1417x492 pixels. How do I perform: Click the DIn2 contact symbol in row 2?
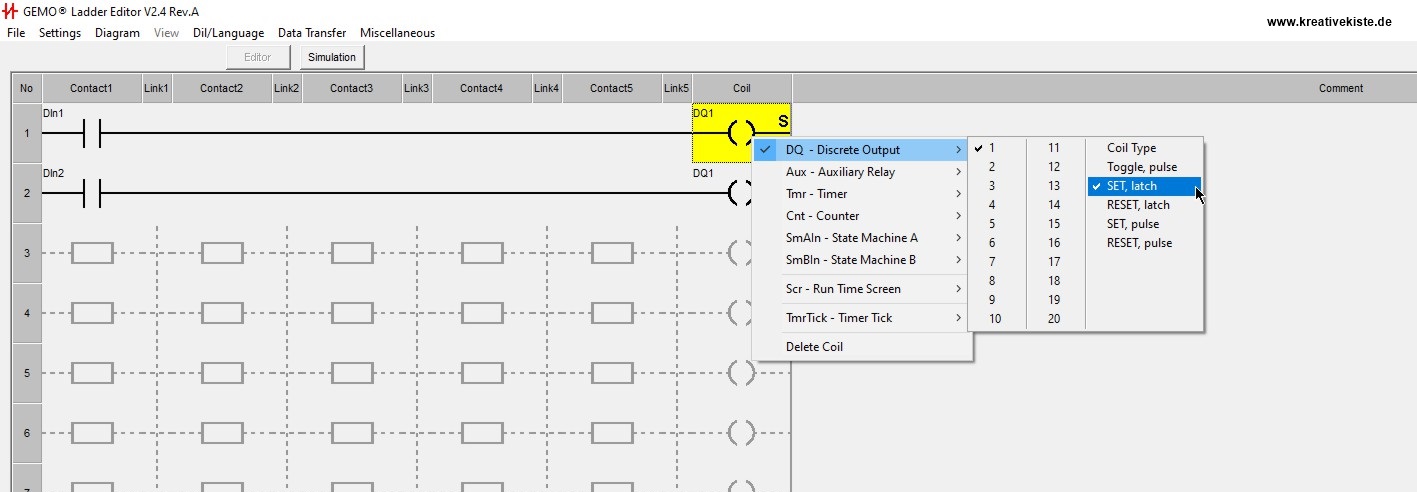coord(92,193)
